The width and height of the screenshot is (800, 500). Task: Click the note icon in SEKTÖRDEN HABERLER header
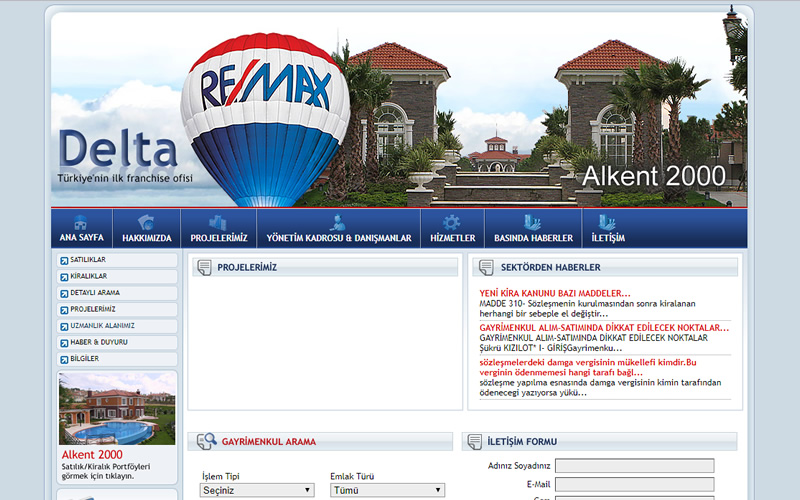coord(486,267)
